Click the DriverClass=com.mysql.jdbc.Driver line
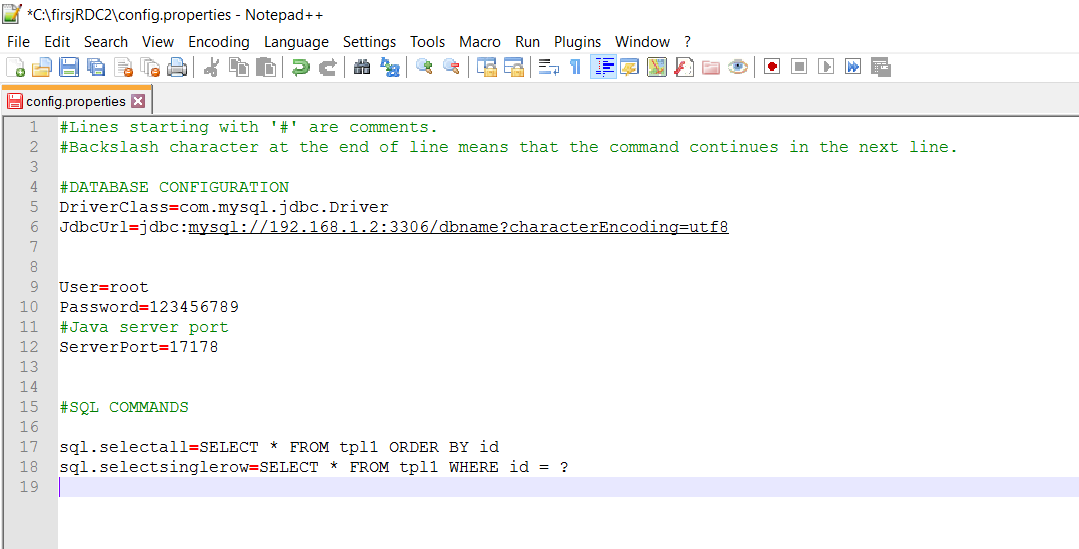The image size is (1079, 549). [x=224, y=207]
